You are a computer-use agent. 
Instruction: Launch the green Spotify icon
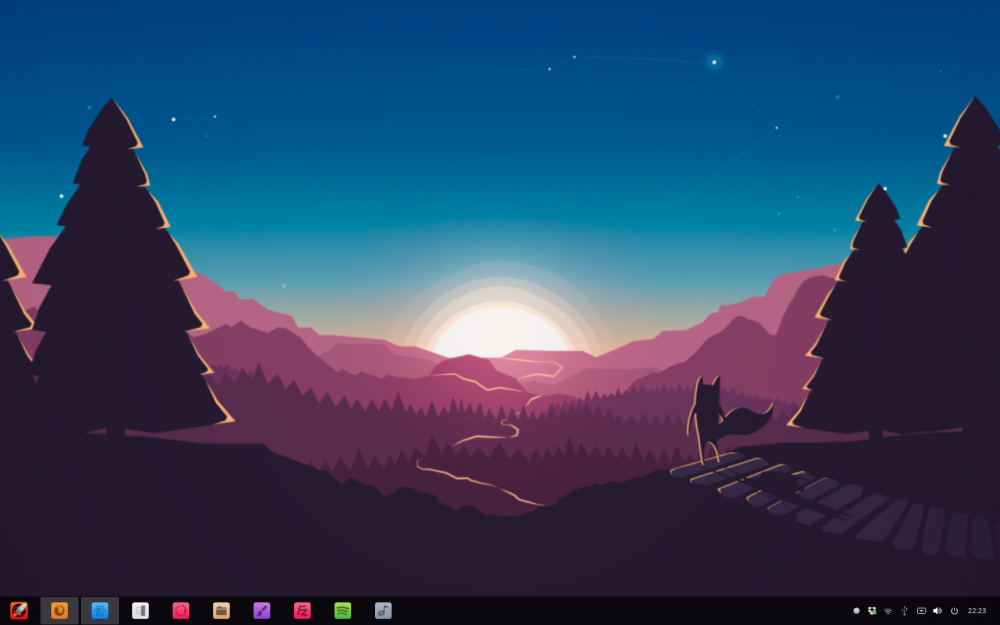coord(342,610)
